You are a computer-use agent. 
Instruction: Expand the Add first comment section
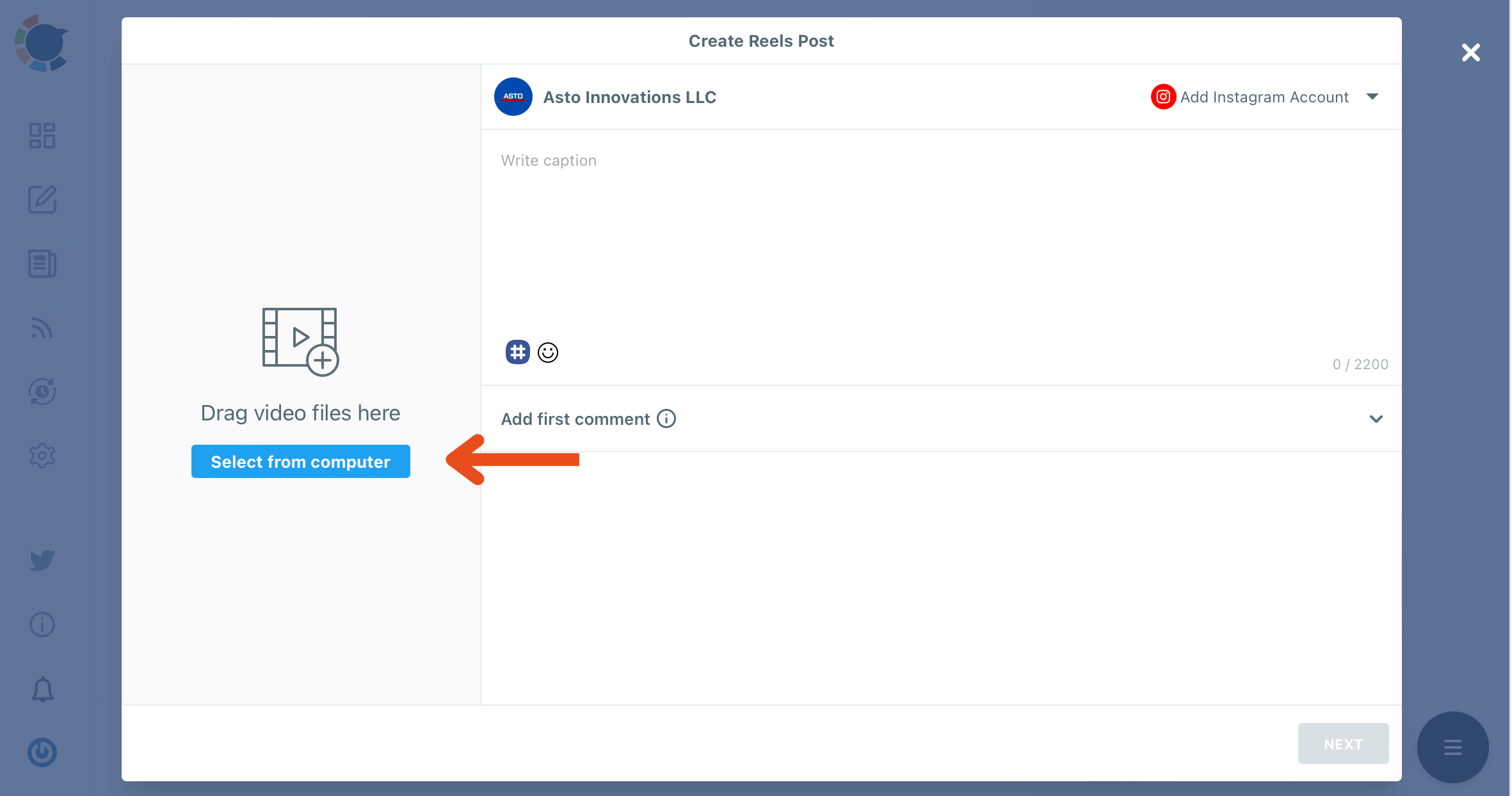[x=1376, y=420]
